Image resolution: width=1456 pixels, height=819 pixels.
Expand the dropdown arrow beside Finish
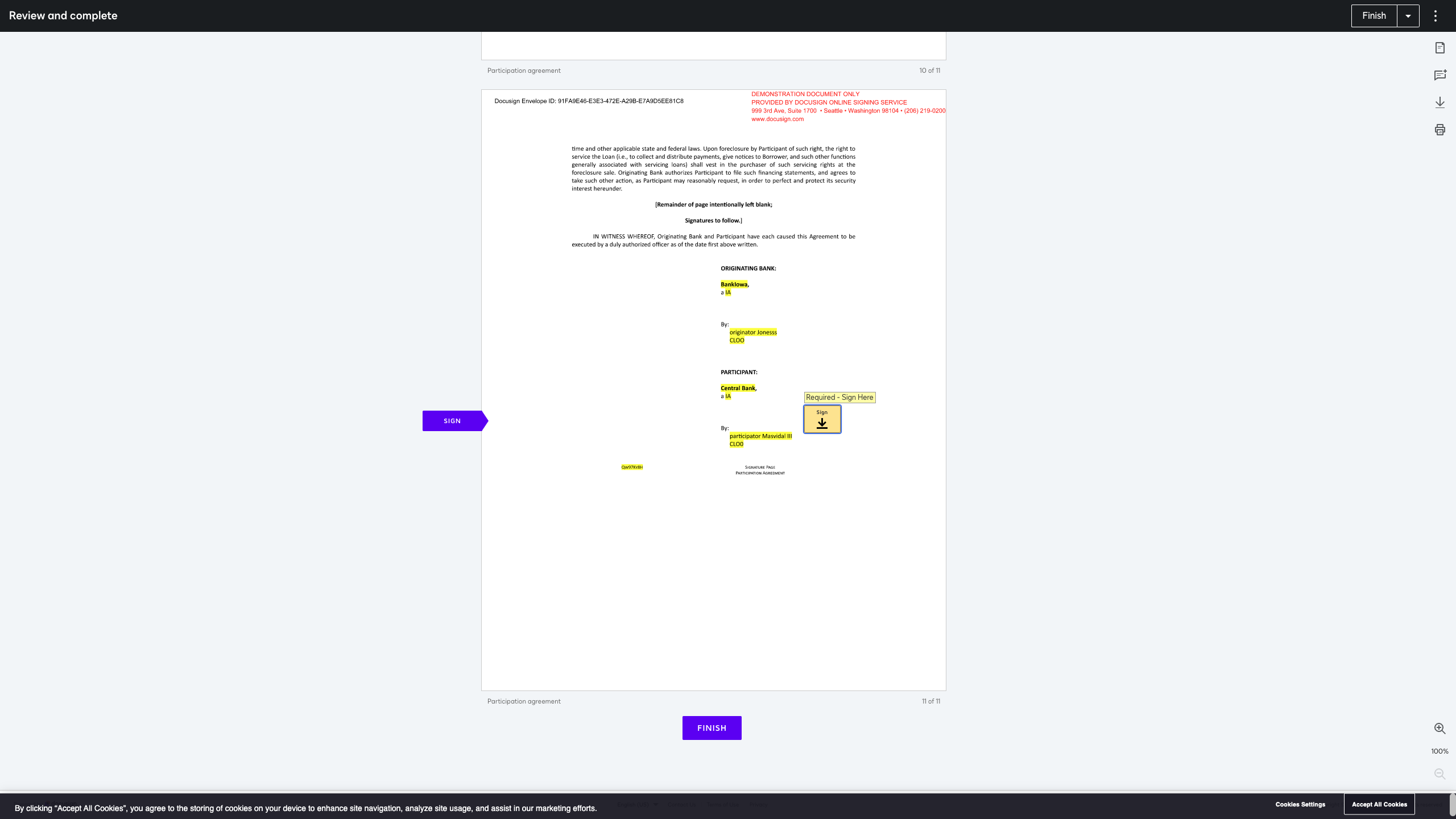(x=1408, y=16)
